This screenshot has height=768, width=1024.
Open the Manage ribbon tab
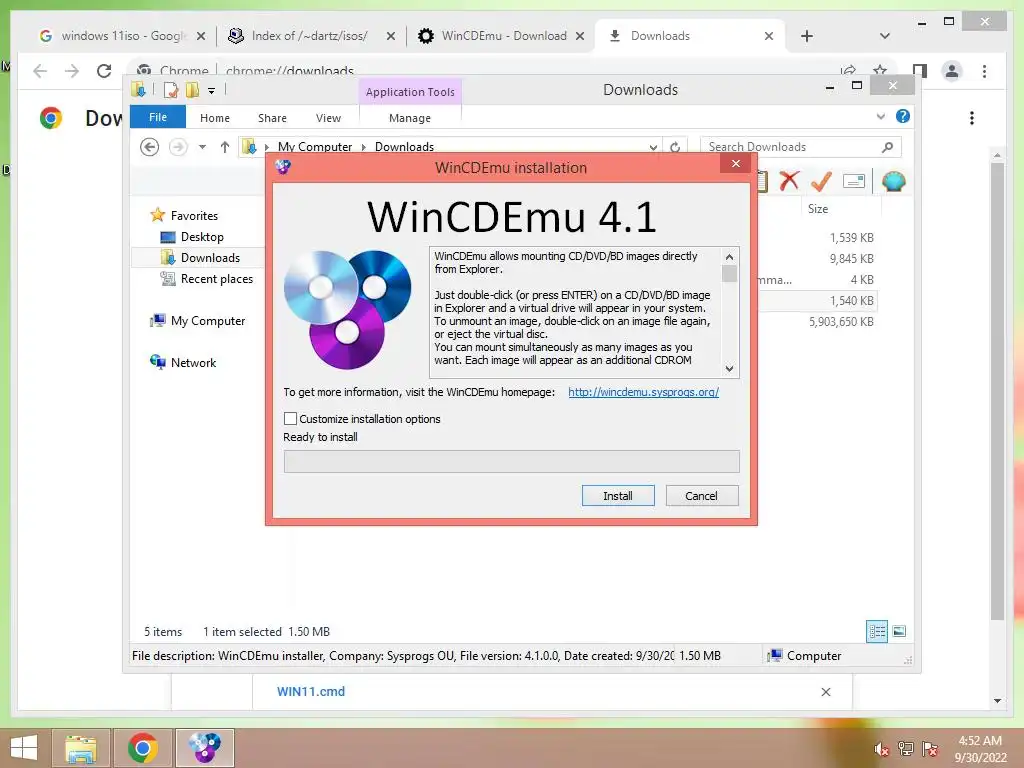[x=409, y=118]
